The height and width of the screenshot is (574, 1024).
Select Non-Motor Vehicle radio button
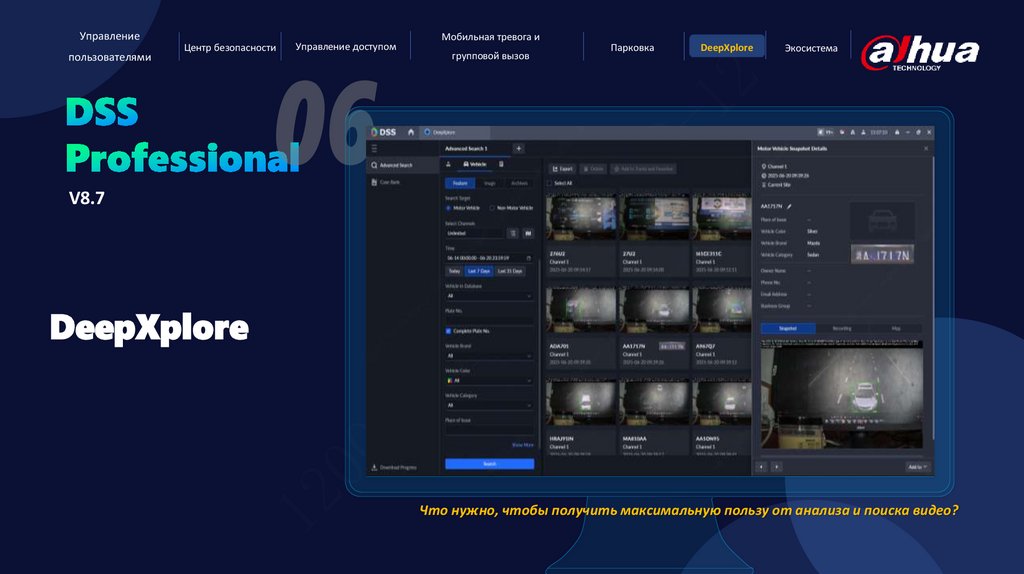(492, 208)
